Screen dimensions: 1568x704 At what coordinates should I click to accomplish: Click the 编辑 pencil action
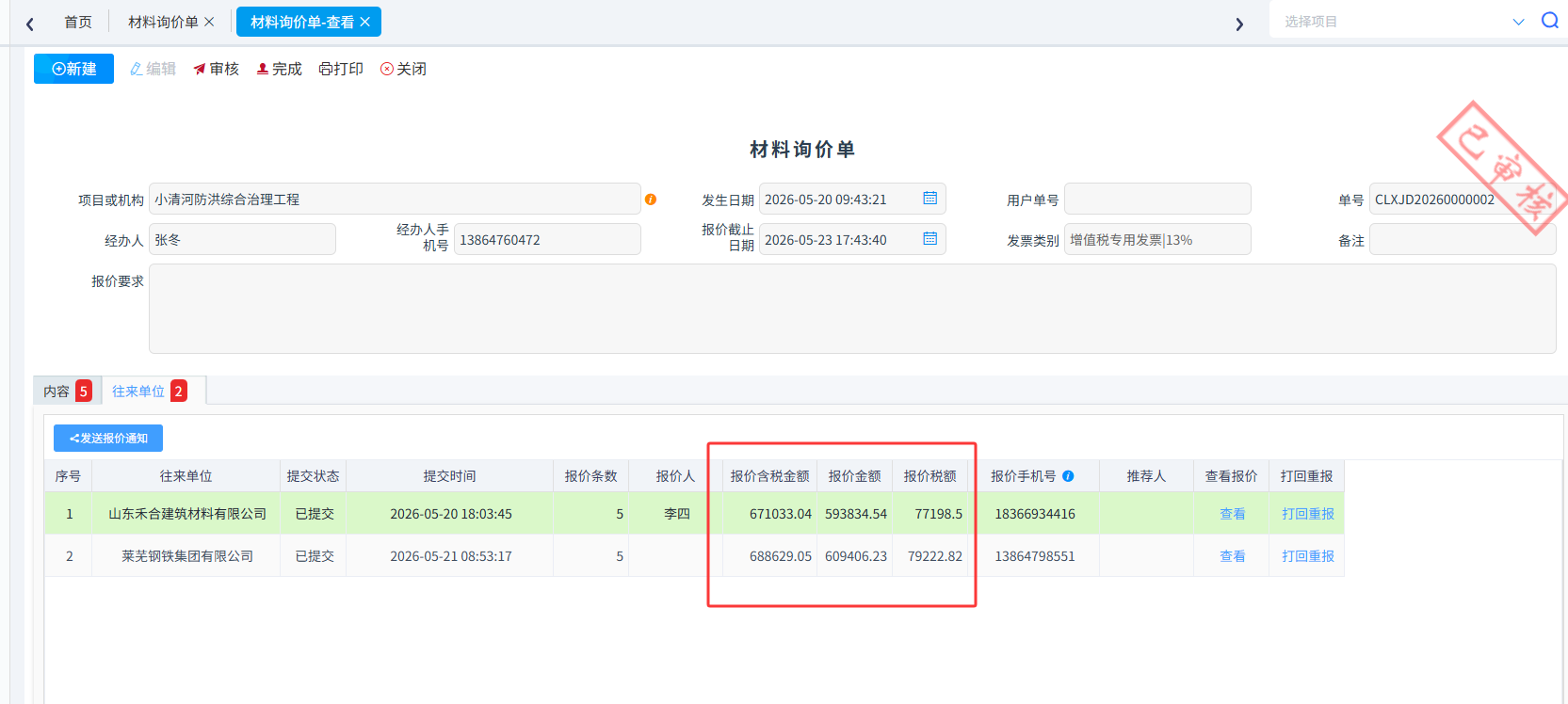(x=153, y=69)
